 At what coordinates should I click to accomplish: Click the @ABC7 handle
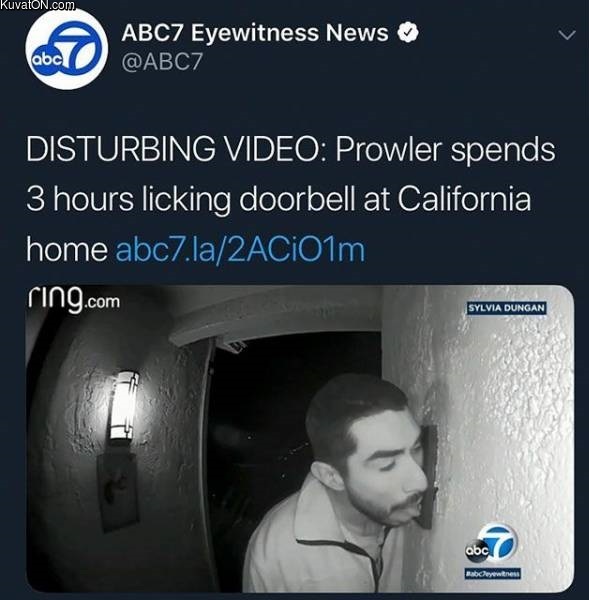[x=162, y=62]
